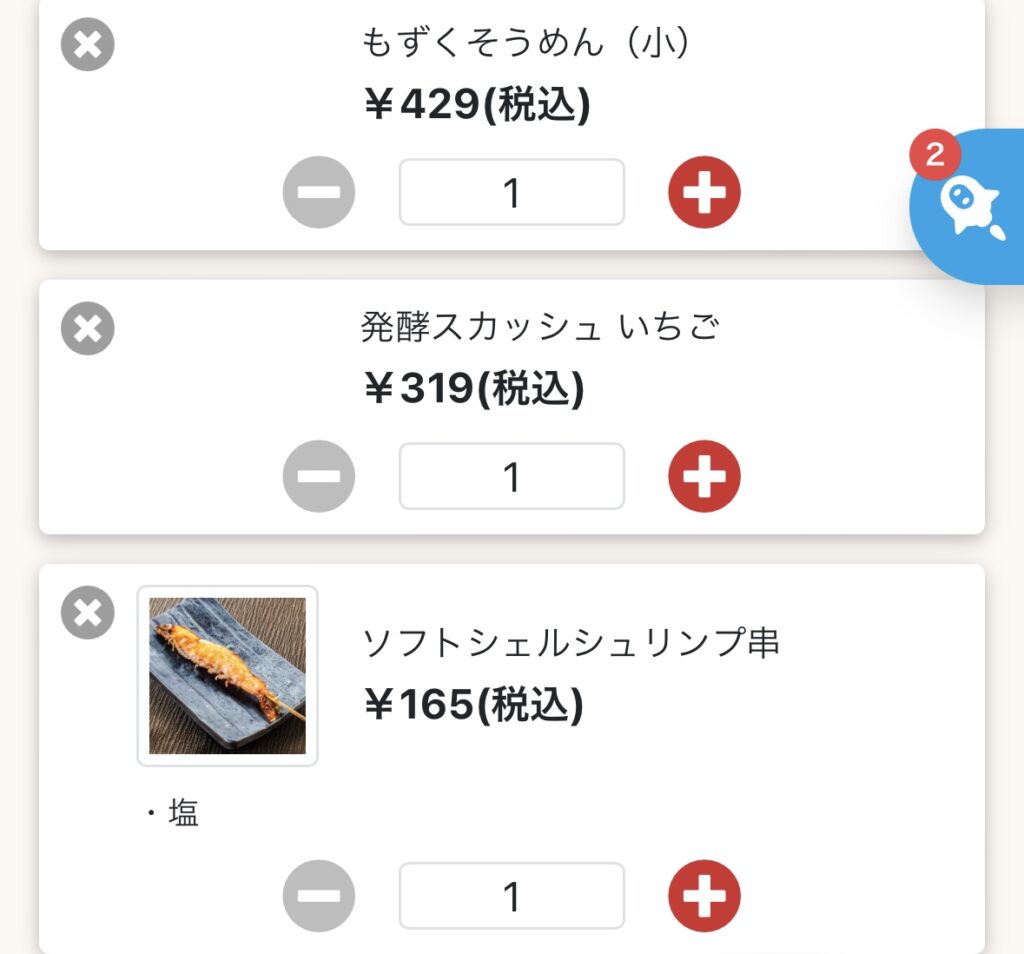Increase もずくそうめん quantity with plus icon

click(704, 192)
